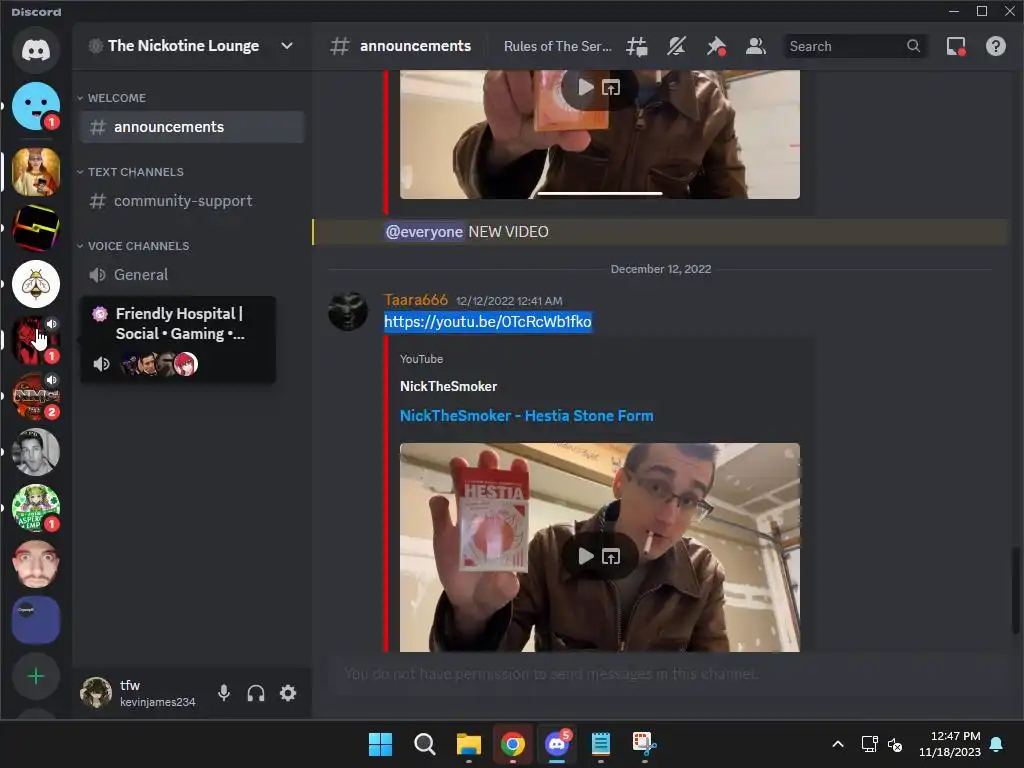This screenshot has width=1024, height=768.
Task: Open The Nickotine Lounge server dropdown
Action: [x=287, y=46]
